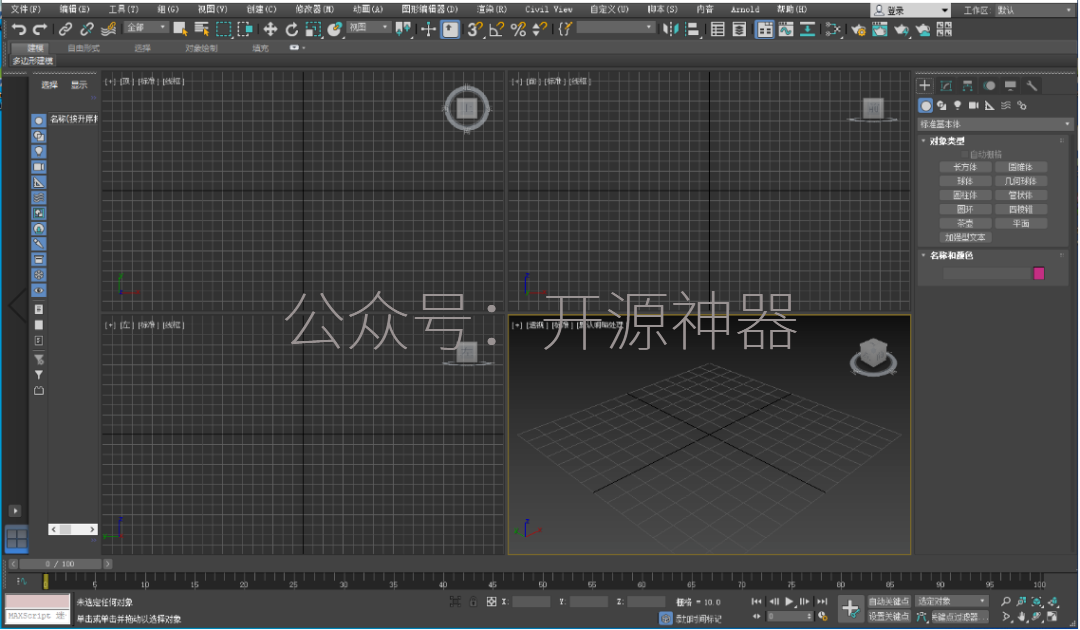Open the 选定对象 key filter dropdown
The width and height of the screenshot is (1080, 630).
coord(951,601)
